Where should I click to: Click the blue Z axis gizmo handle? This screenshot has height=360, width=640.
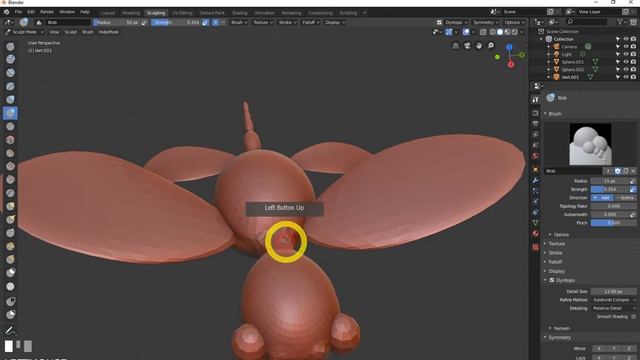(509, 47)
